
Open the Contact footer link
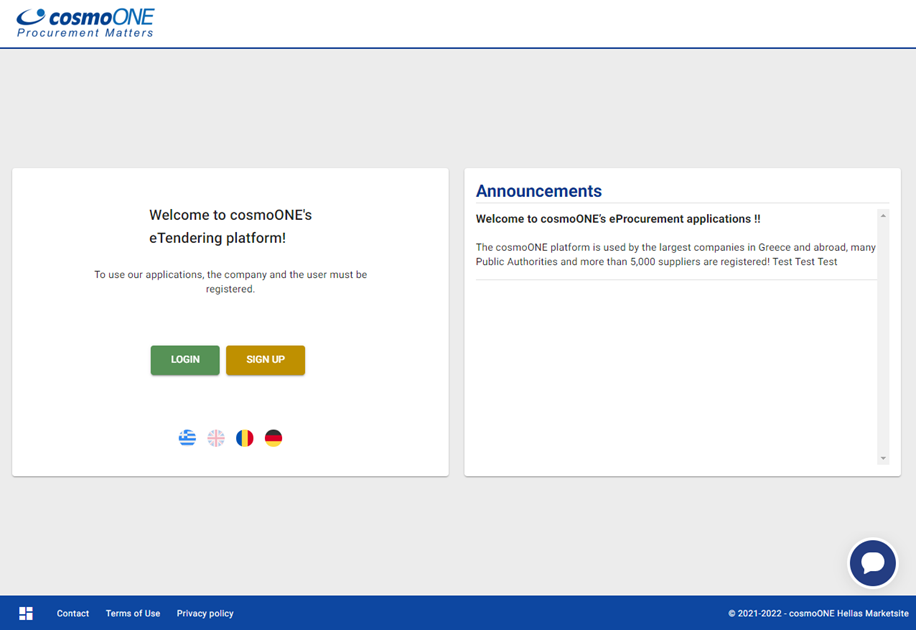pos(72,613)
